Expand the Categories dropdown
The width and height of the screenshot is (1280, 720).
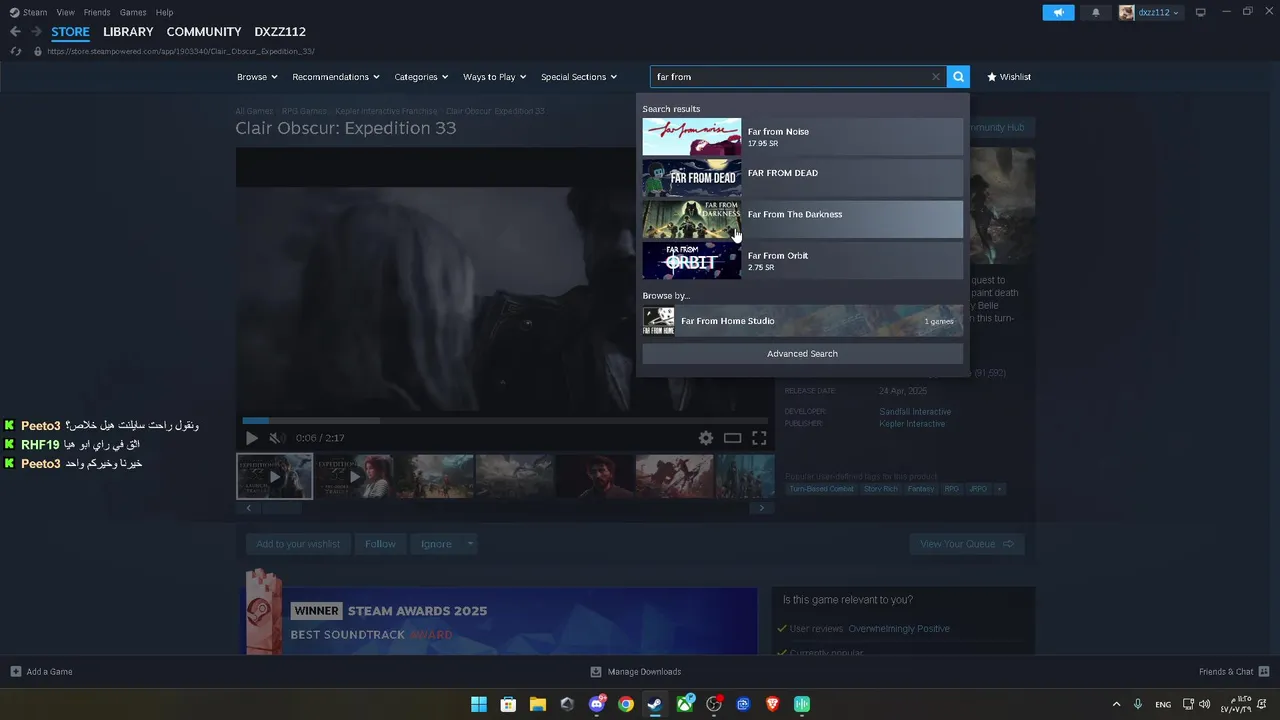point(421,77)
